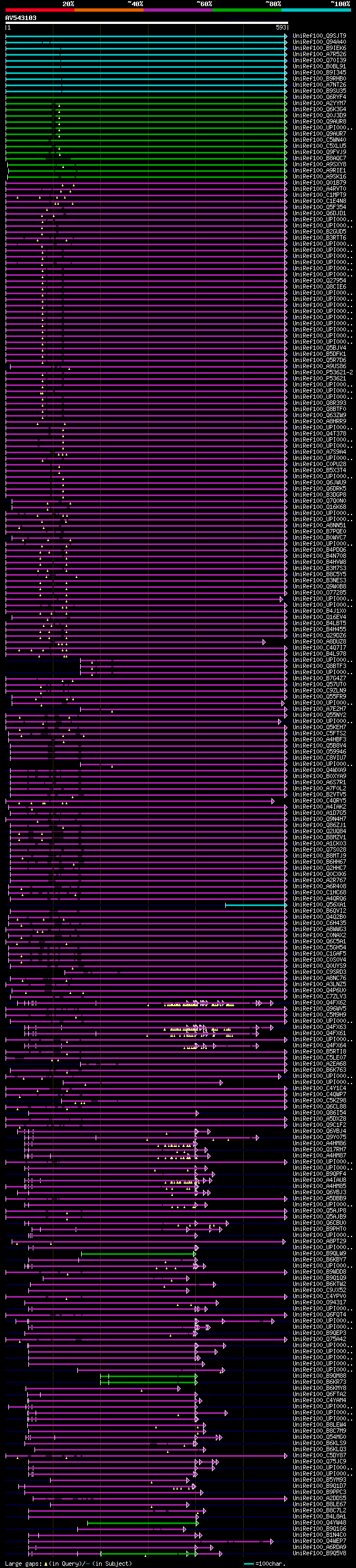Open hit UniRef100_Q9AUR7
The width and height of the screenshot is (356, 1568).
(x=319, y=134)
